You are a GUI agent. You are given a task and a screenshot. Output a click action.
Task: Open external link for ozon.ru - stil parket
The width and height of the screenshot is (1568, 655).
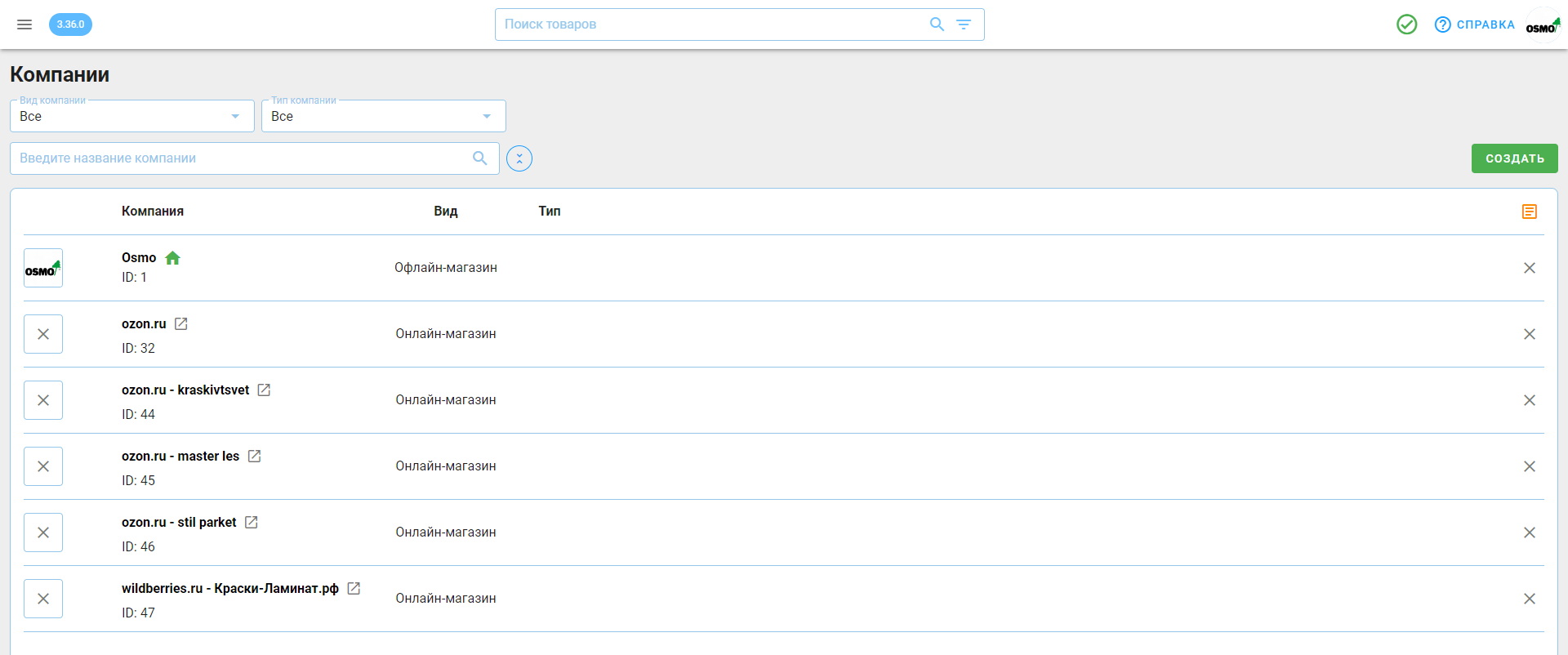(252, 523)
